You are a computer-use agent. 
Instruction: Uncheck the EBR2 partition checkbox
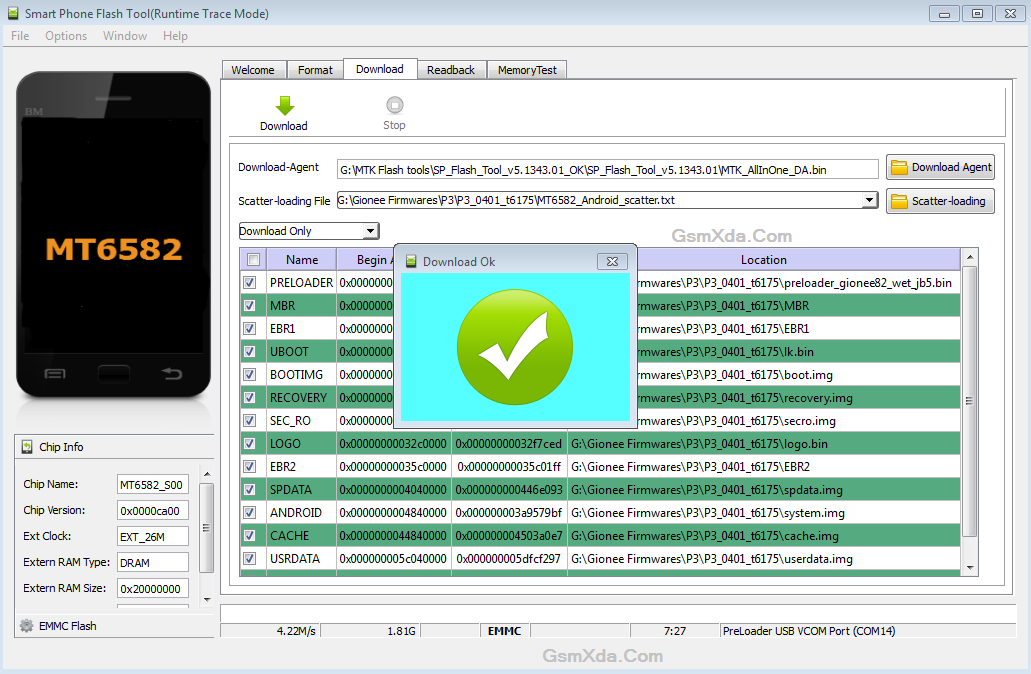point(250,467)
